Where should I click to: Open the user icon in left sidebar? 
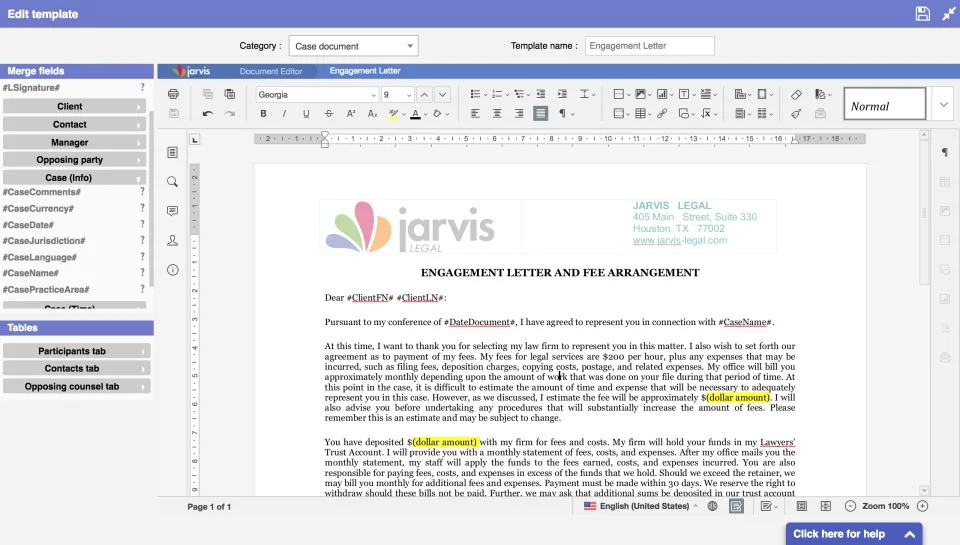(x=173, y=241)
